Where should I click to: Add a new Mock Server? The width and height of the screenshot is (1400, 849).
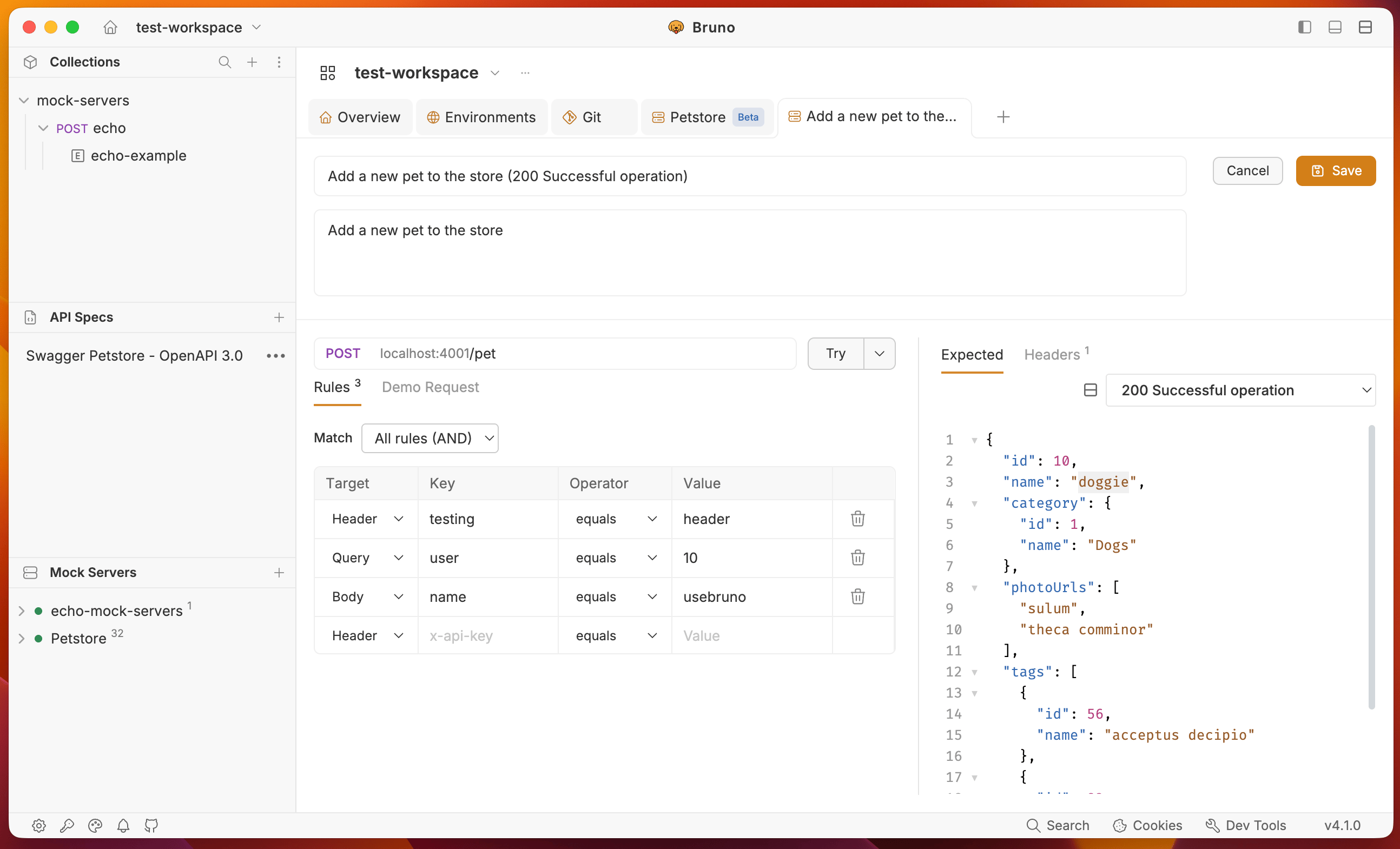click(x=279, y=573)
